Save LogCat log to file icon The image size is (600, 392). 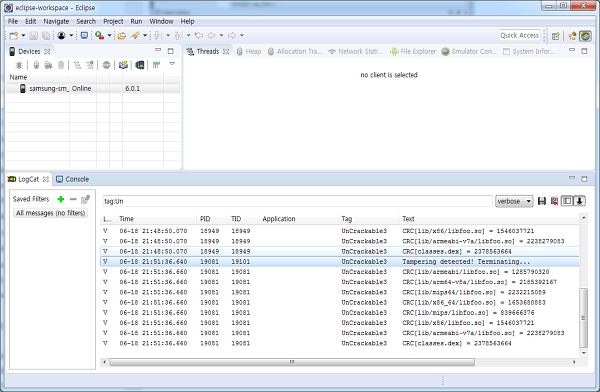pyautogui.click(x=542, y=201)
